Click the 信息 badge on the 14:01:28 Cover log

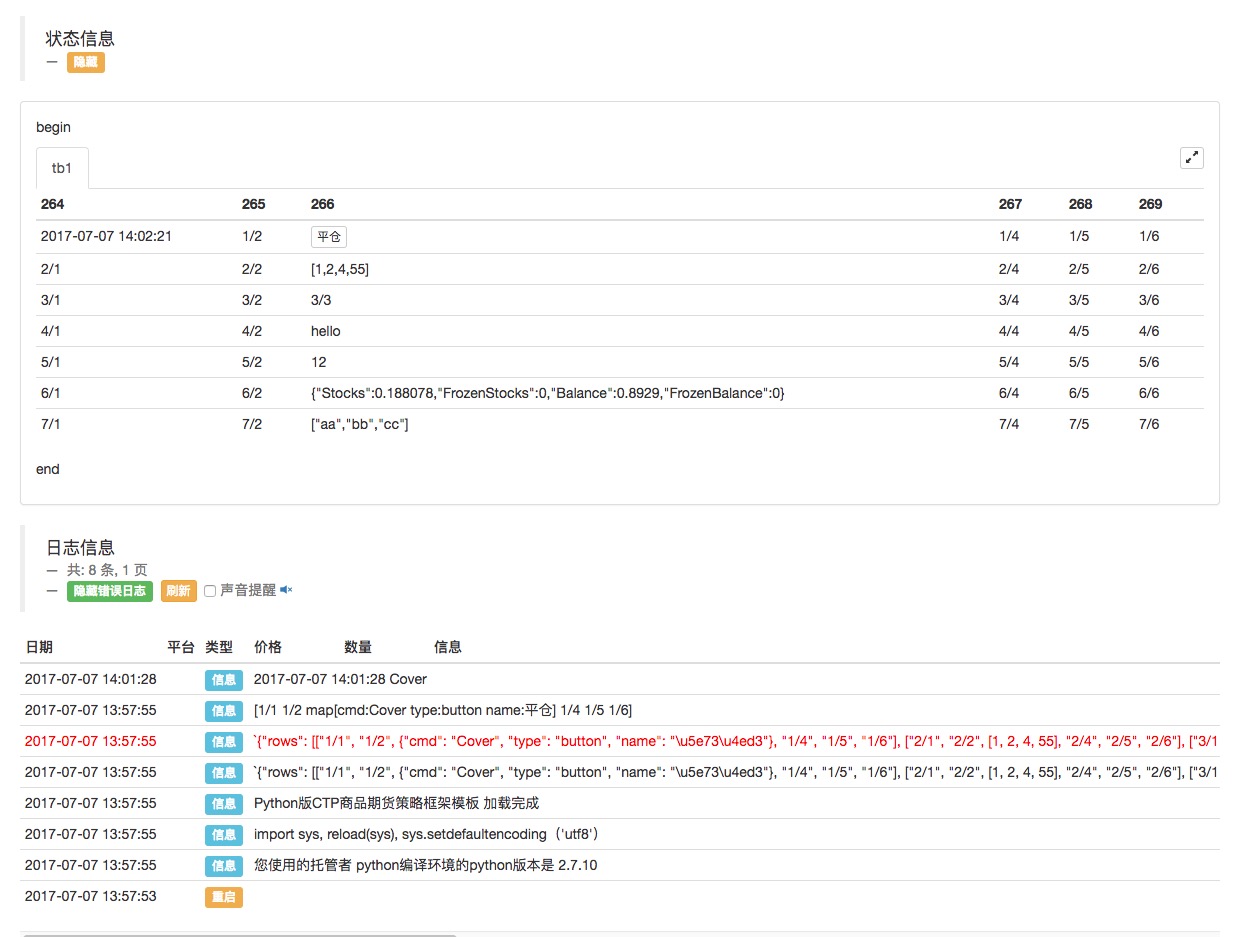coord(223,680)
